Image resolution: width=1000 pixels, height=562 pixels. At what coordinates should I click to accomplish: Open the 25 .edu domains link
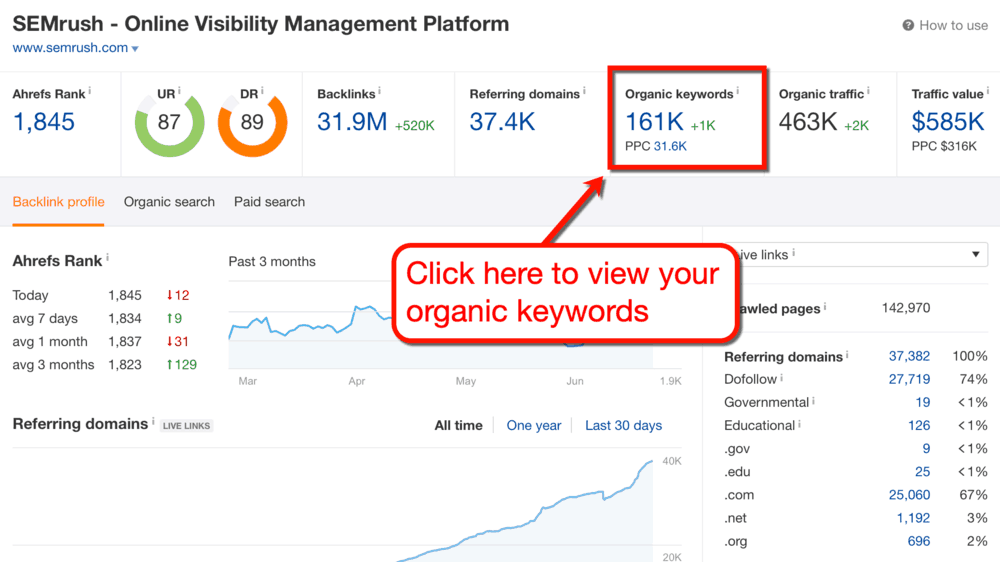pyautogui.click(x=922, y=471)
